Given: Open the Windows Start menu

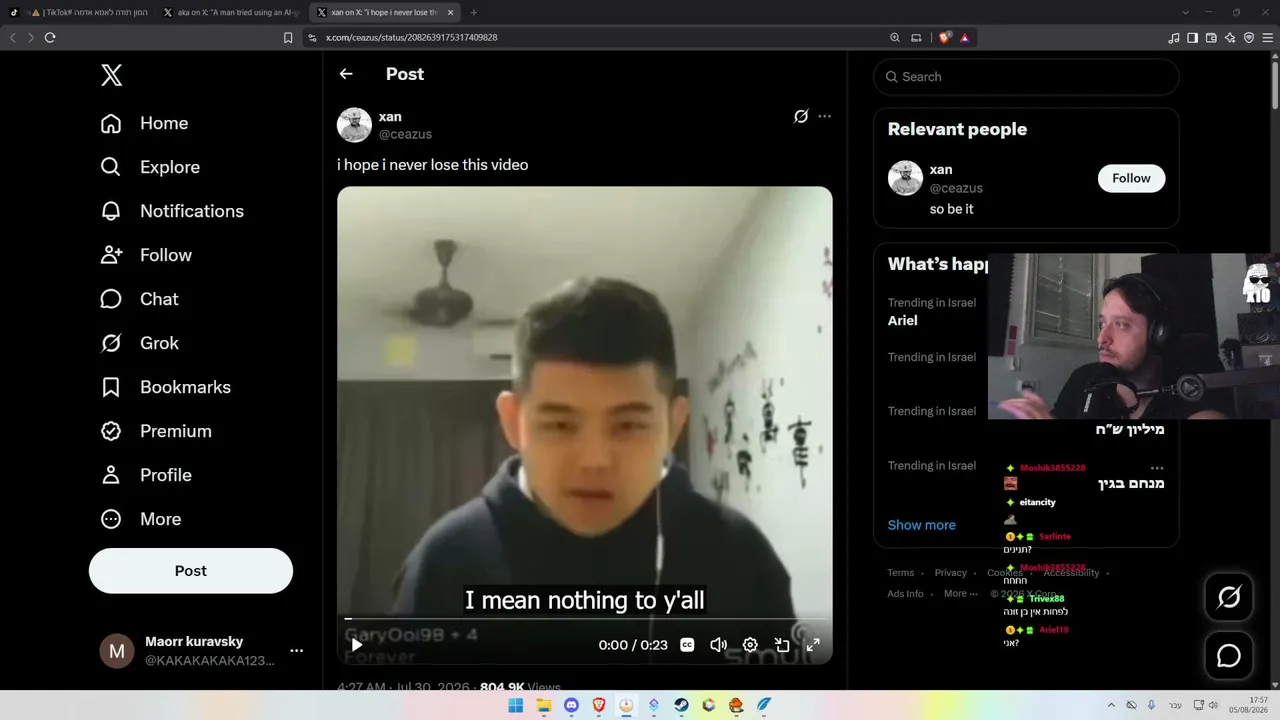Looking at the screenshot, I should [x=515, y=705].
